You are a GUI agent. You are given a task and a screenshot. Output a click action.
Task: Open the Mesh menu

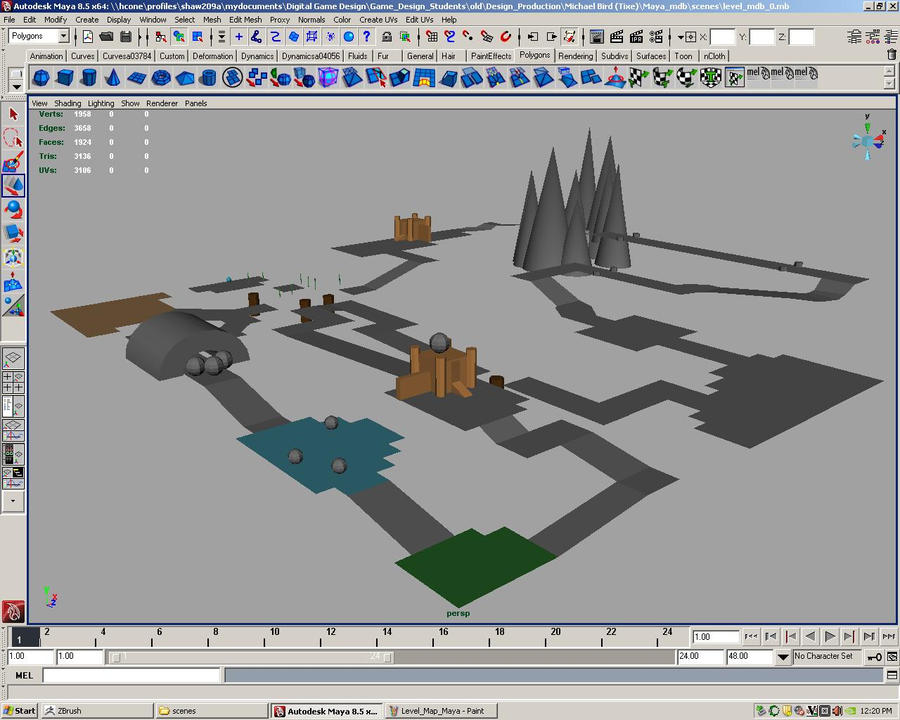[211, 19]
